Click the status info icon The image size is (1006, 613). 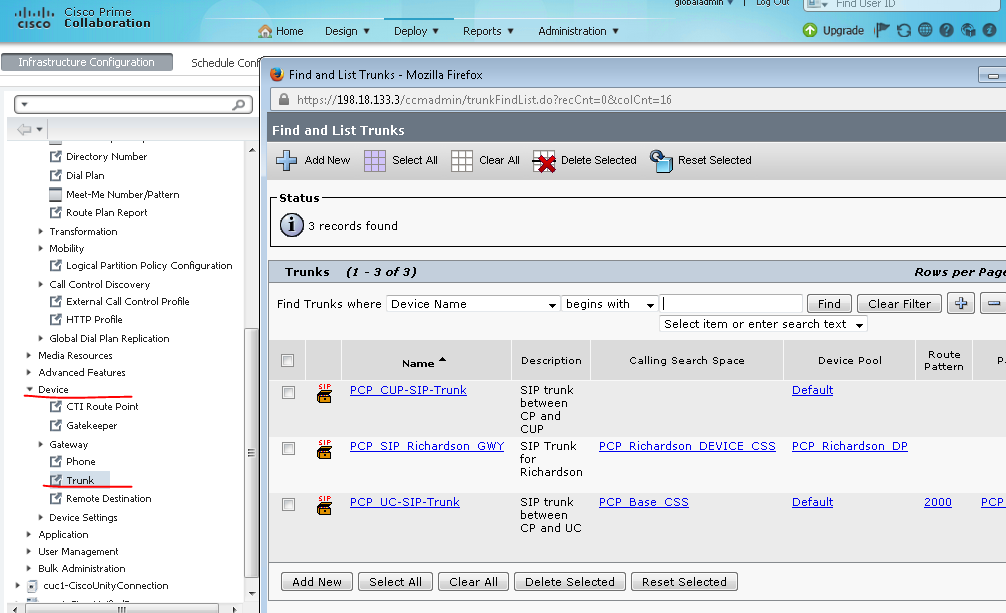pyautogui.click(x=291, y=225)
